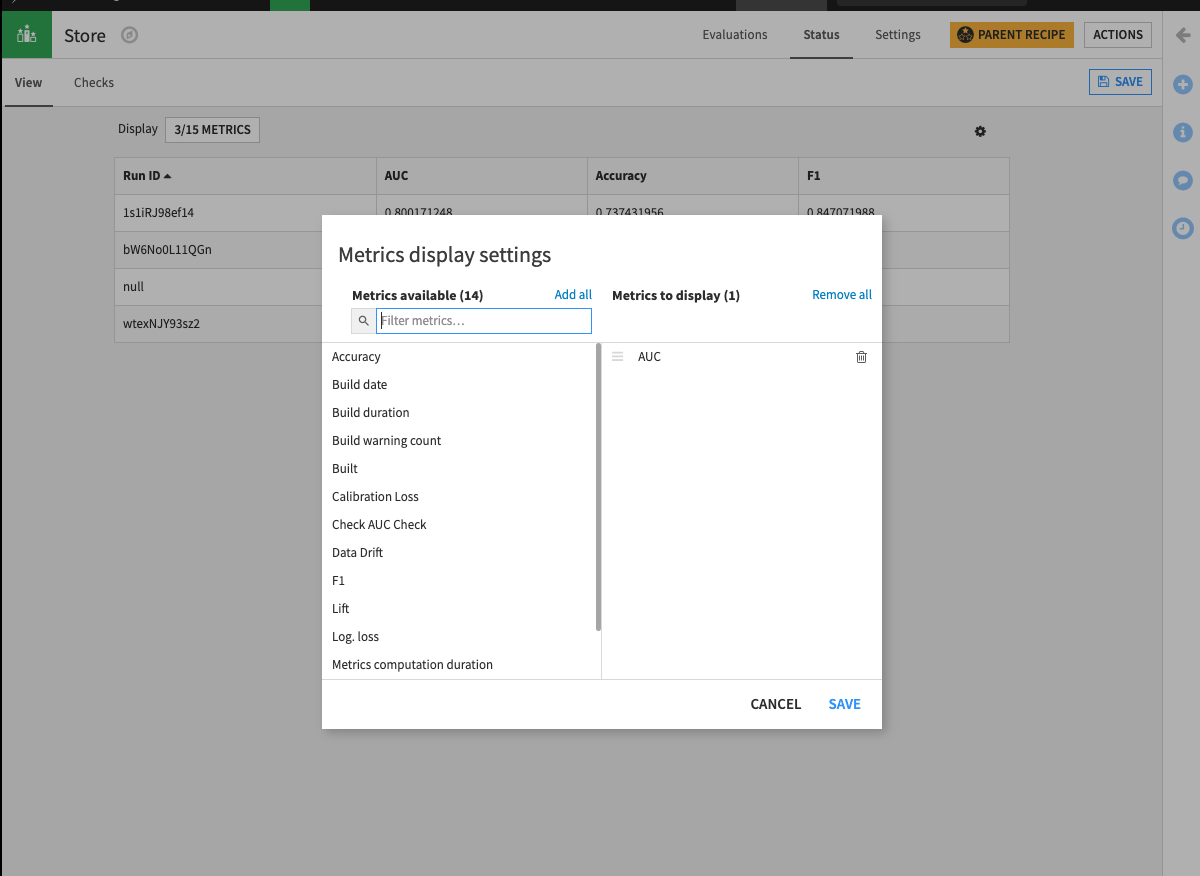This screenshot has height=876, width=1200.
Task: Click the AUC column header
Action: 481,176
